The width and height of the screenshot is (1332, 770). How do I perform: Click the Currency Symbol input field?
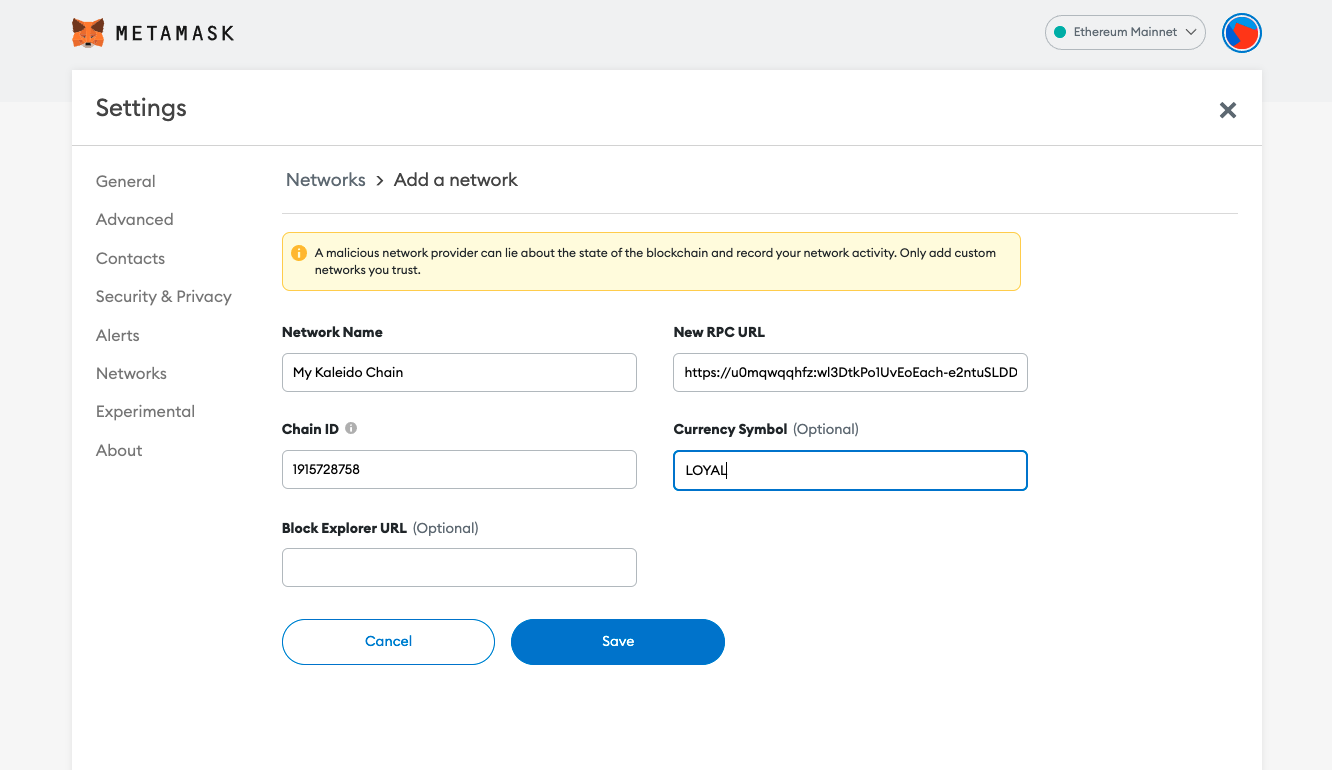(850, 470)
